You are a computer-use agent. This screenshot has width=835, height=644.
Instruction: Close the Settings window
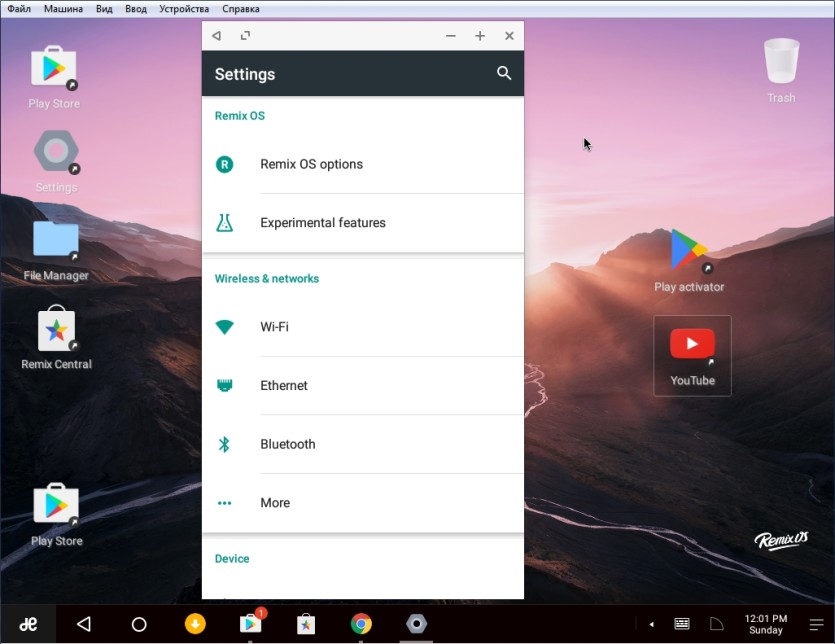509,36
